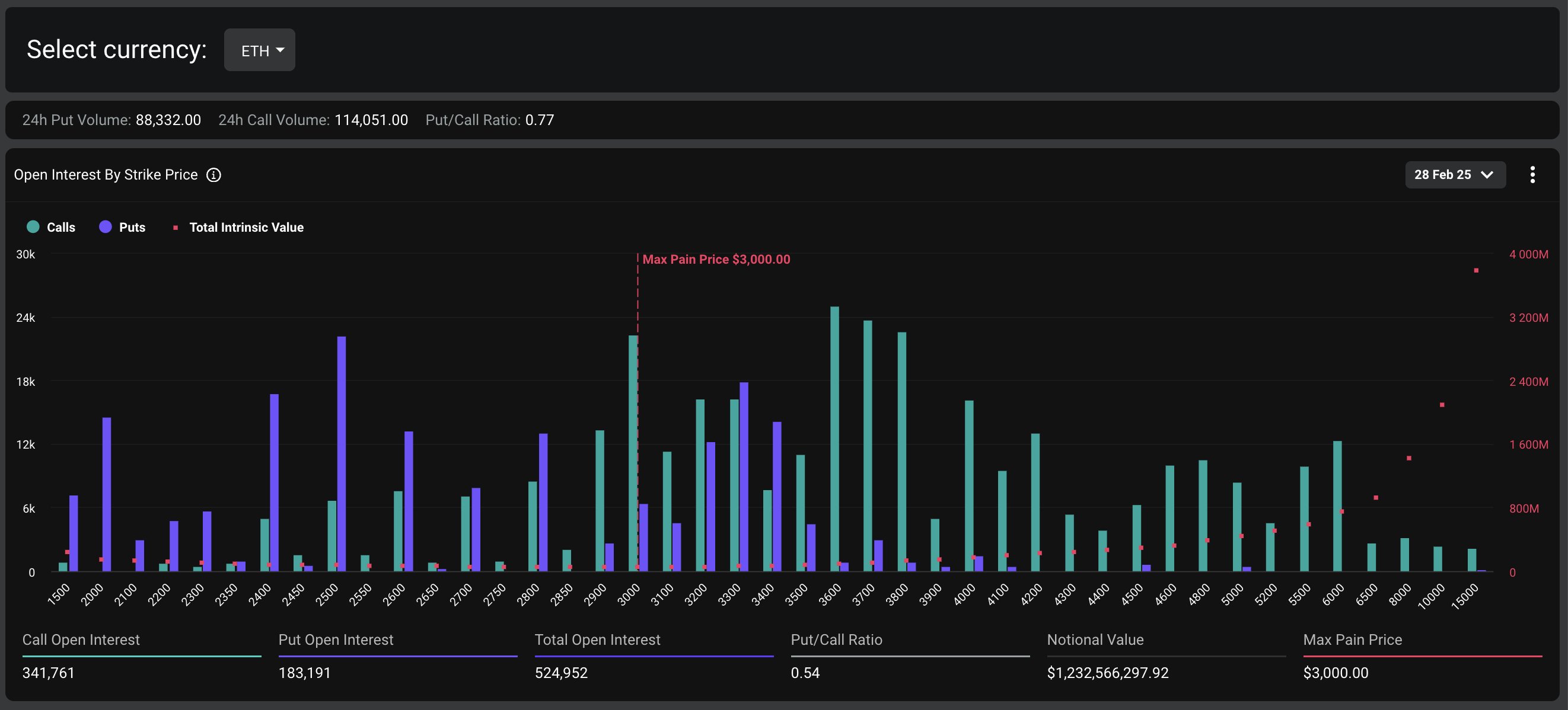Click the tallest call bar at 3600
Image resolution: width=1568 pixels, height=710 pixels.
pyautogui.click(x=834, y=438)
